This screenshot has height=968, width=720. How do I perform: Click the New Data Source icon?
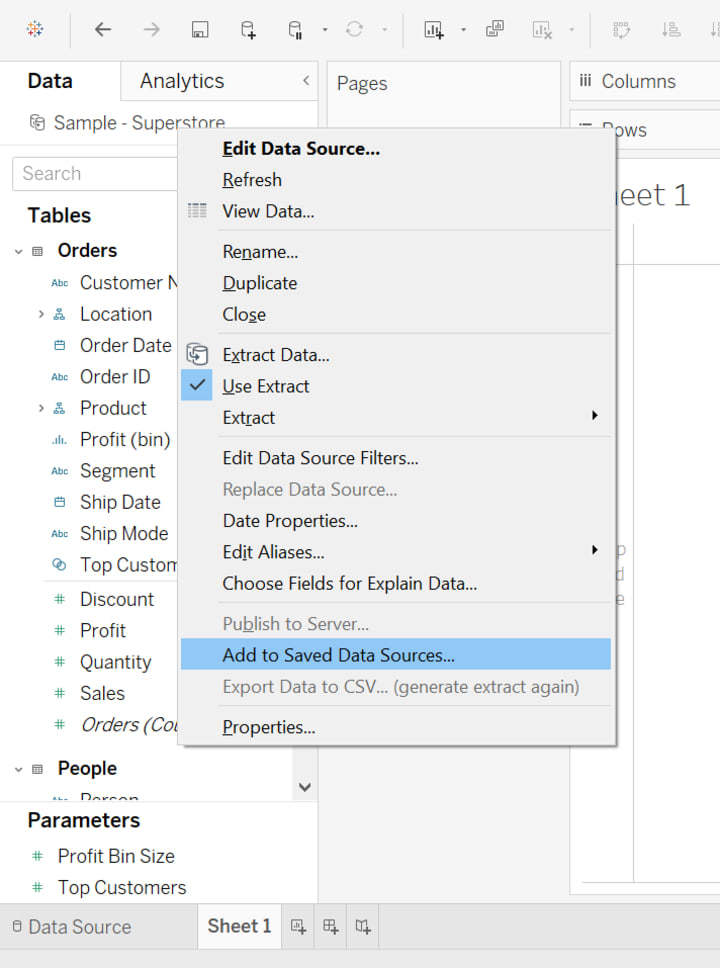pyautogui.click(x=248, y=30)
